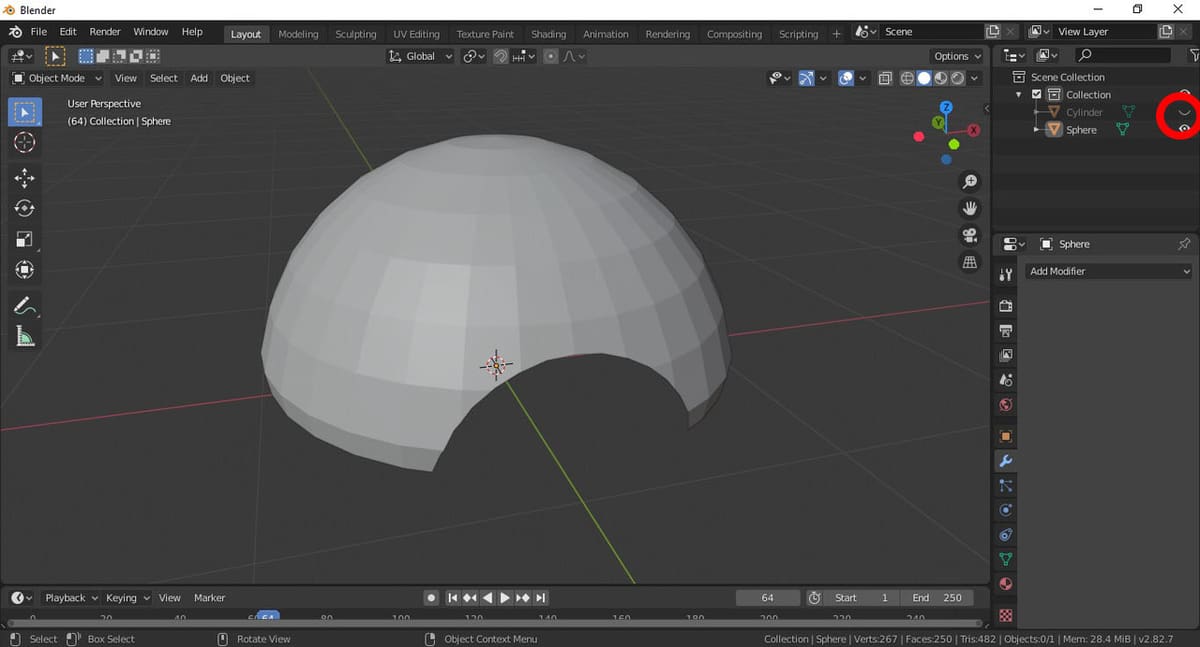Click the viewport zoom magnifier icon
The width and height of the screenshot is (1200, 647).
click(x=969, y=182)
